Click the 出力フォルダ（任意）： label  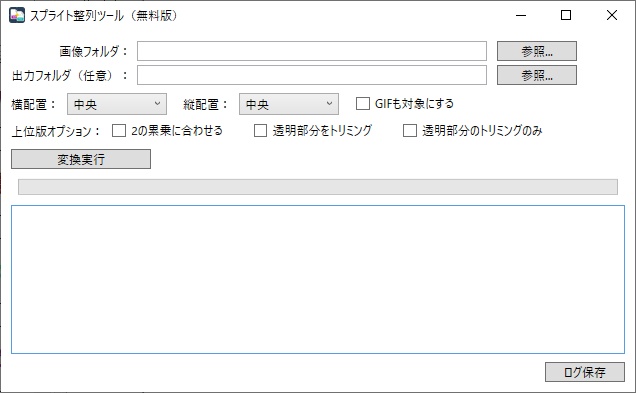tap(70, 75)
